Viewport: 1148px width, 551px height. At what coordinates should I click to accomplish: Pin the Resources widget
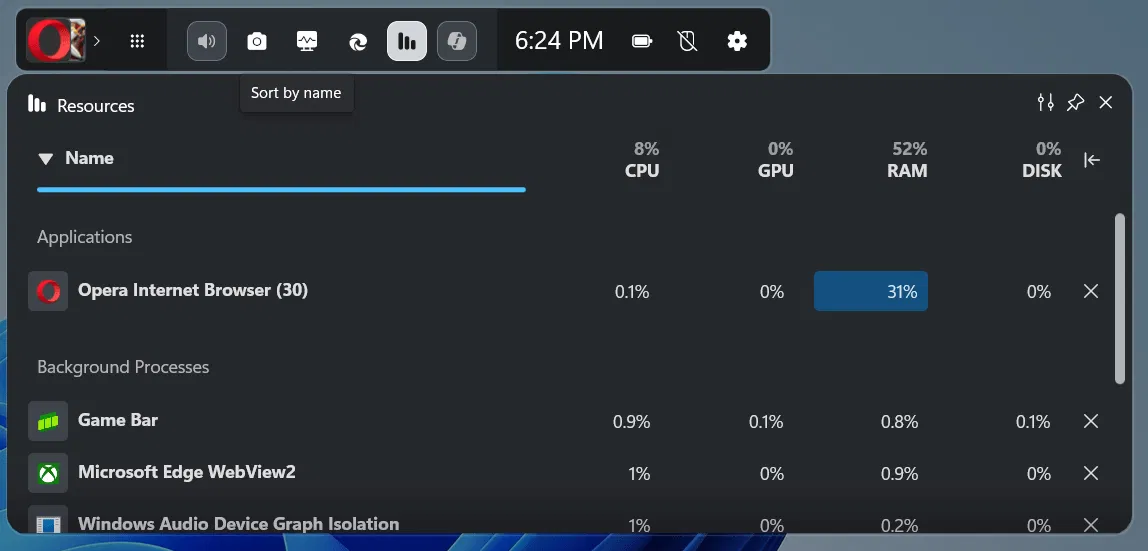(1075, 102)
